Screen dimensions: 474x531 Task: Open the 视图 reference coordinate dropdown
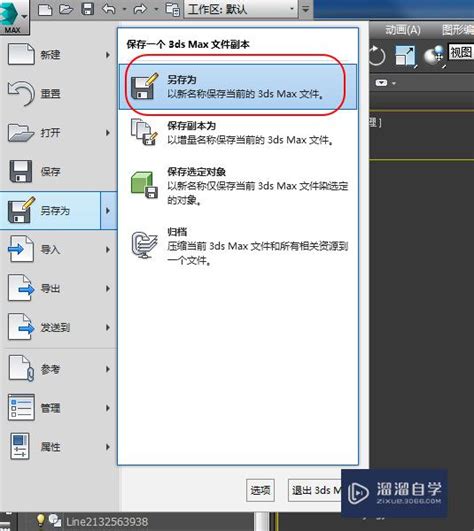(461, 52)
